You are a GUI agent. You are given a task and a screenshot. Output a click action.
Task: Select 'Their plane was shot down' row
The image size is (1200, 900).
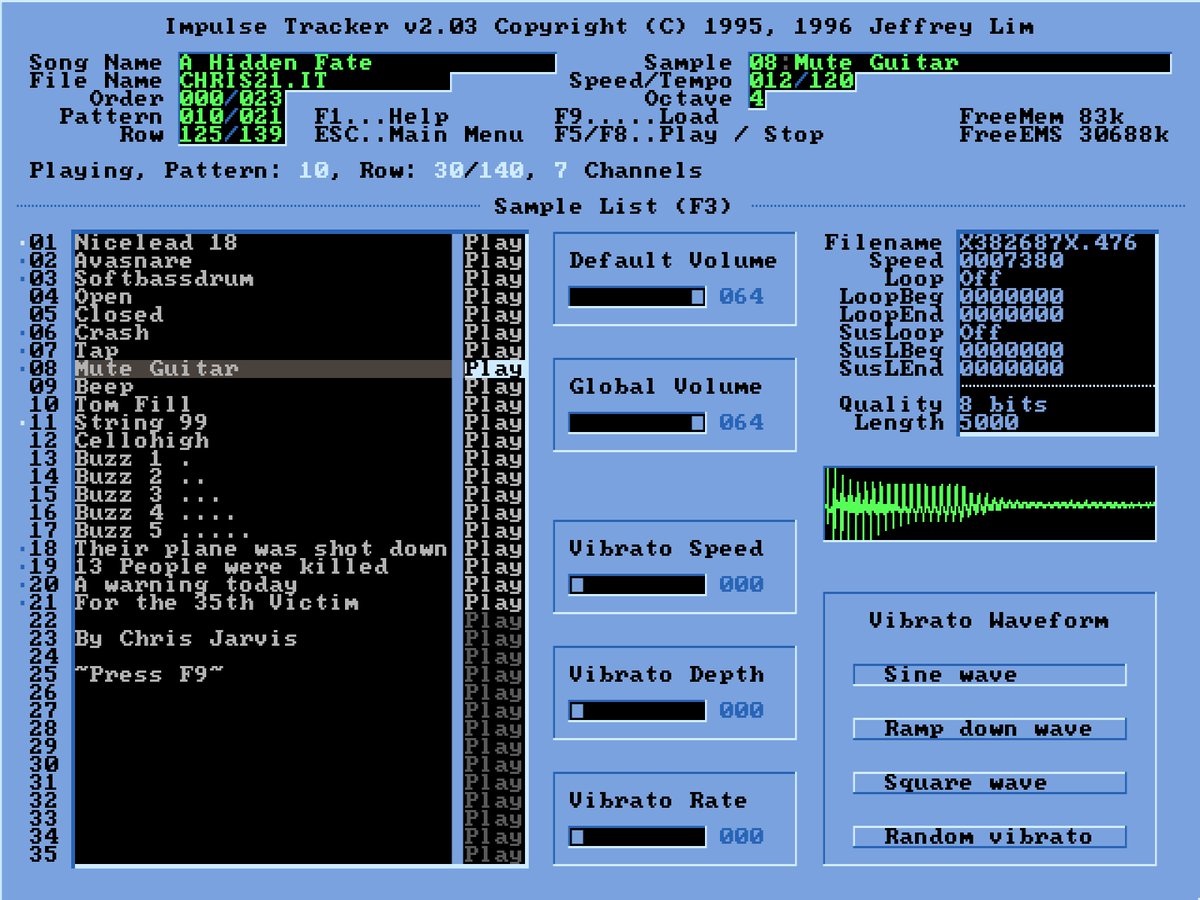263,549
